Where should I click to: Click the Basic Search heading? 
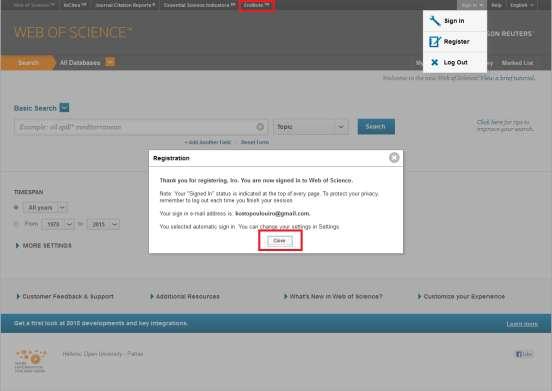coord(35,108)
